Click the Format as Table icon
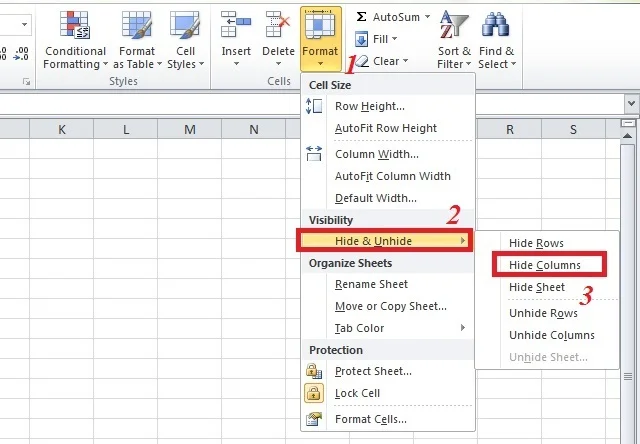 (137, 25)
